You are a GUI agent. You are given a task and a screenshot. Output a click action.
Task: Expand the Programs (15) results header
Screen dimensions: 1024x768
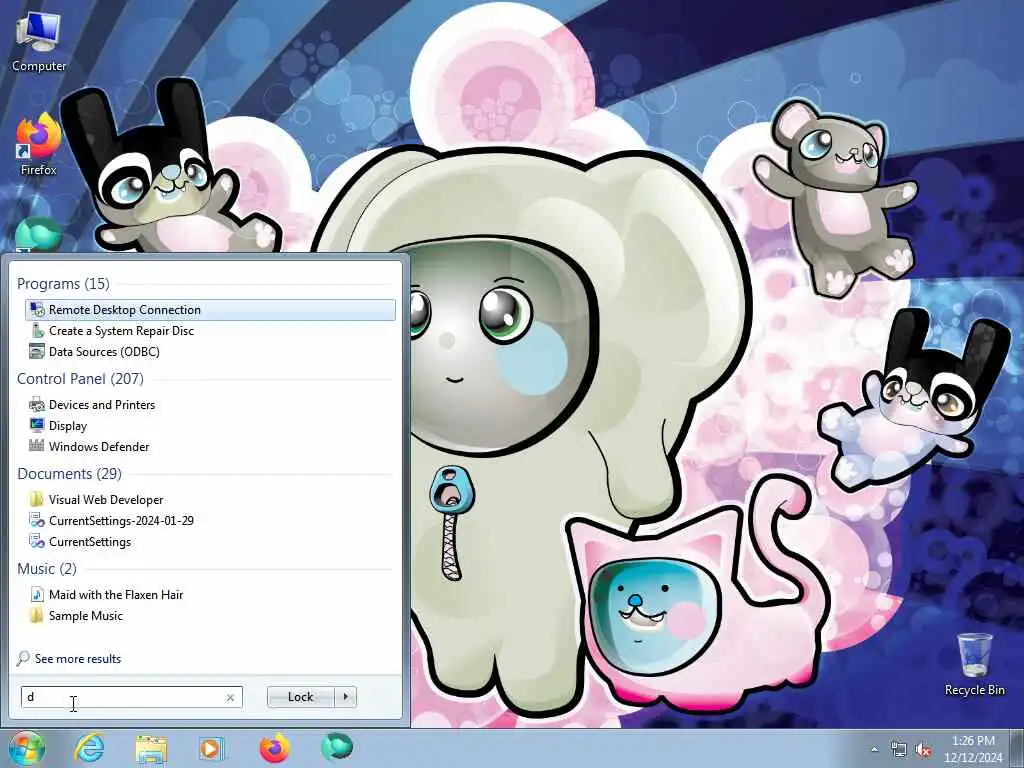pos(63,283)
